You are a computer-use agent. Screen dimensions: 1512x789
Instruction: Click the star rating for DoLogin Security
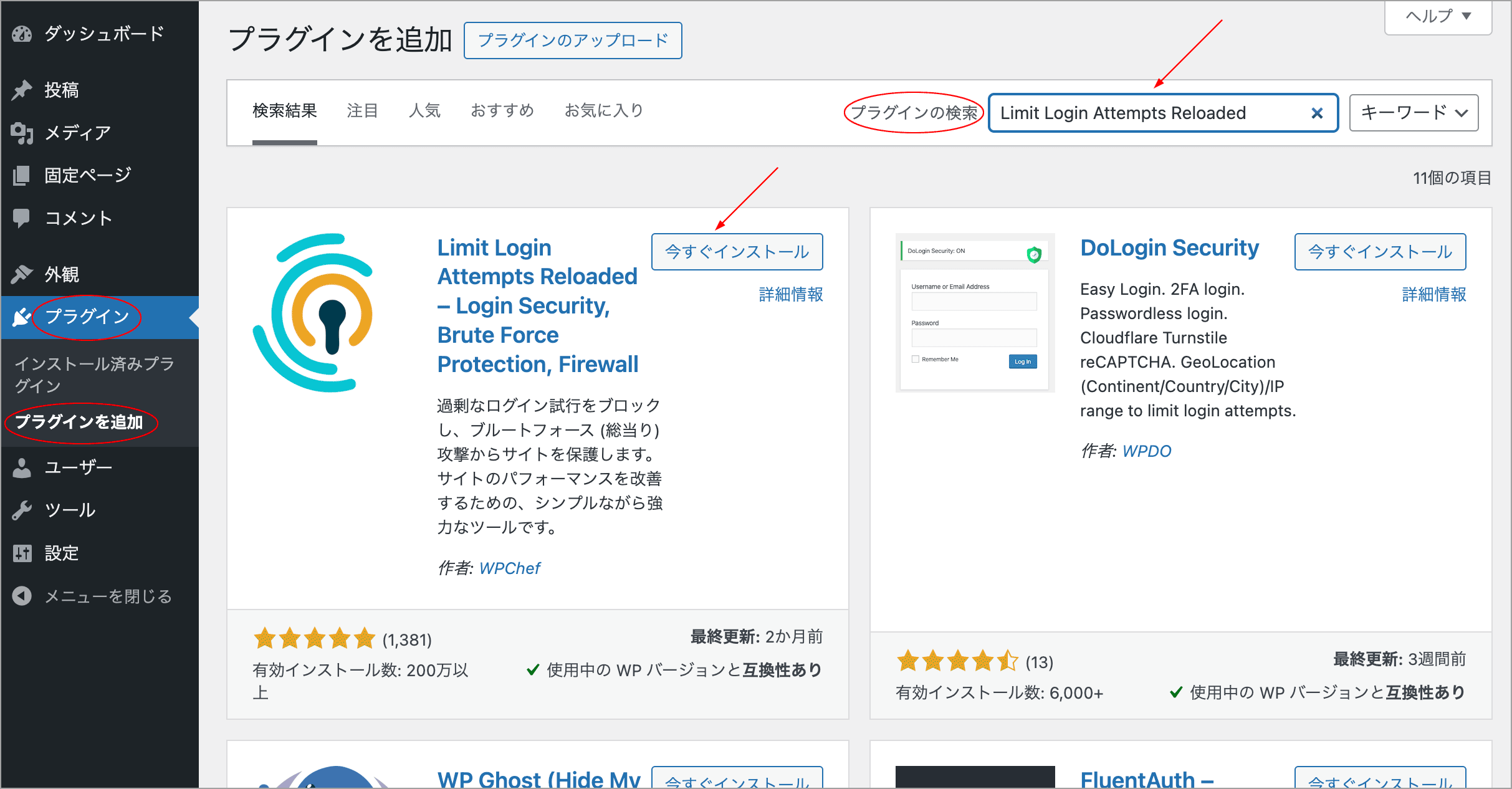[957, 661]
